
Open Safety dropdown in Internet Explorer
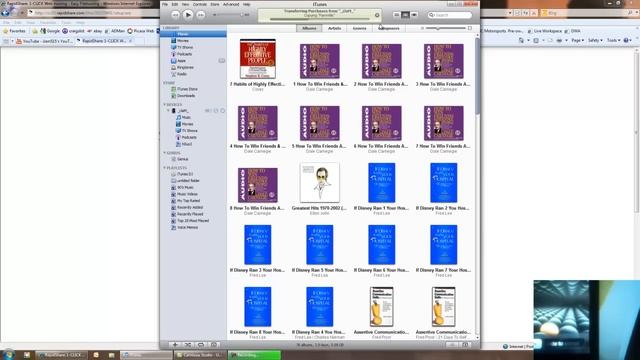coord(595,40)
